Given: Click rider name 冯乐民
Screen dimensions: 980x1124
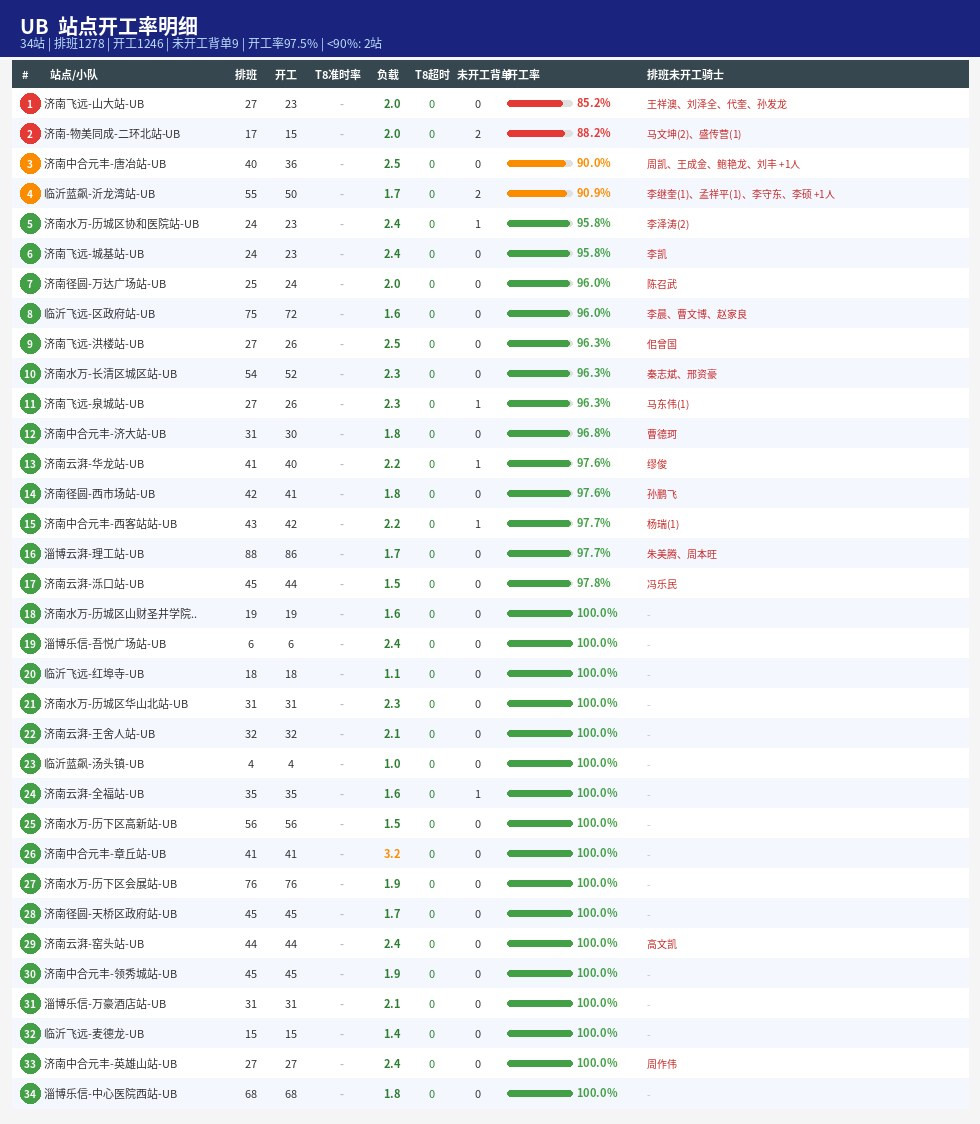Looking at the screenshot, I should tap(662, 584).
